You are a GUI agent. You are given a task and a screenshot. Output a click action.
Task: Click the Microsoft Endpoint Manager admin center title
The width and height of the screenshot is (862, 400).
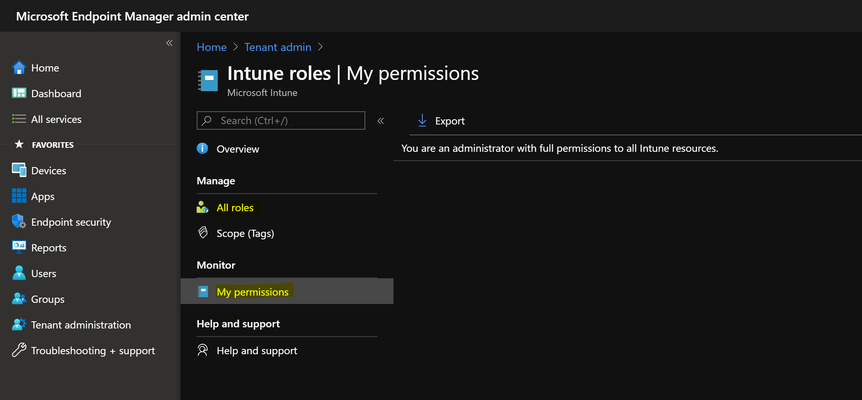[132, 16]
